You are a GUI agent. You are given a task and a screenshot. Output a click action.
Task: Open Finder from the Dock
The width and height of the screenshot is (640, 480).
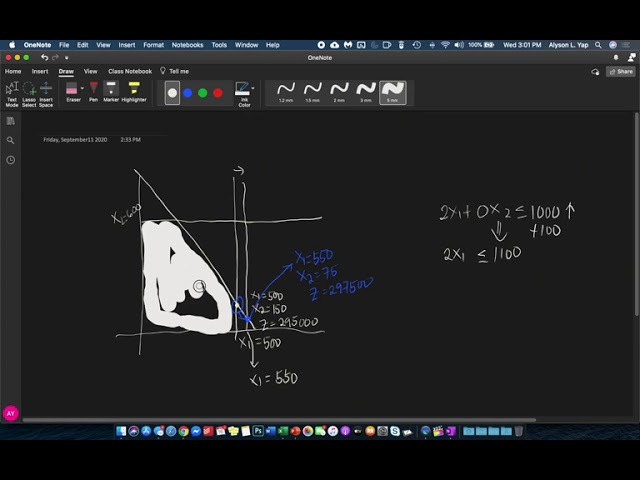121,431
